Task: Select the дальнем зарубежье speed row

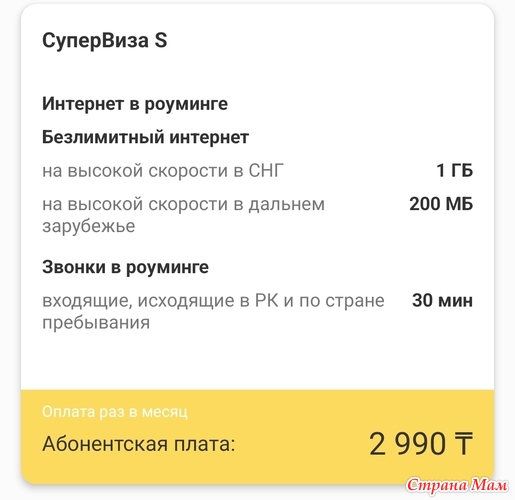Action: [257, 215]
